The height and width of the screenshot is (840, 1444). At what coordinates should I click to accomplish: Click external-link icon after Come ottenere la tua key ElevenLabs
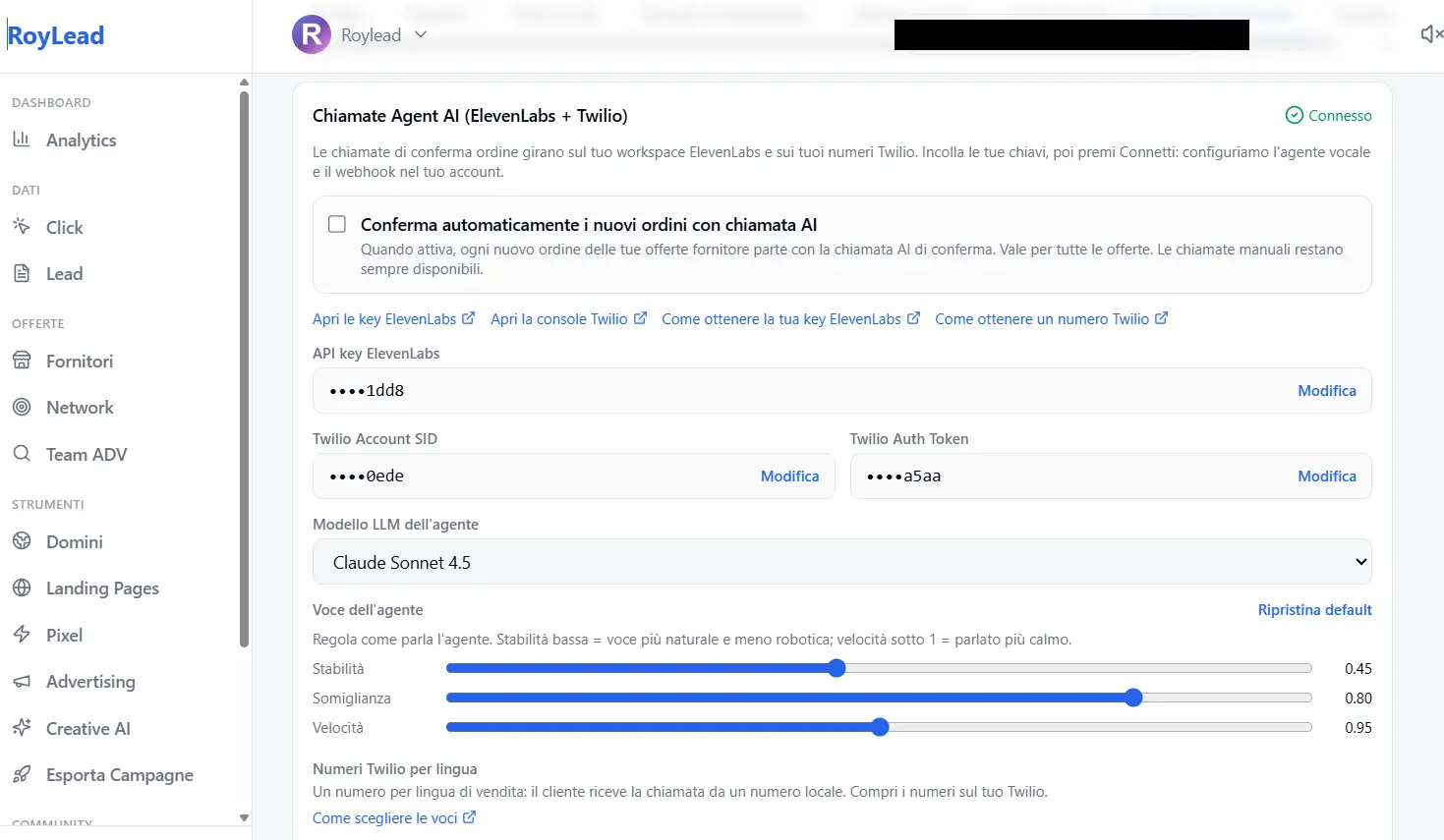click(913, 318)
